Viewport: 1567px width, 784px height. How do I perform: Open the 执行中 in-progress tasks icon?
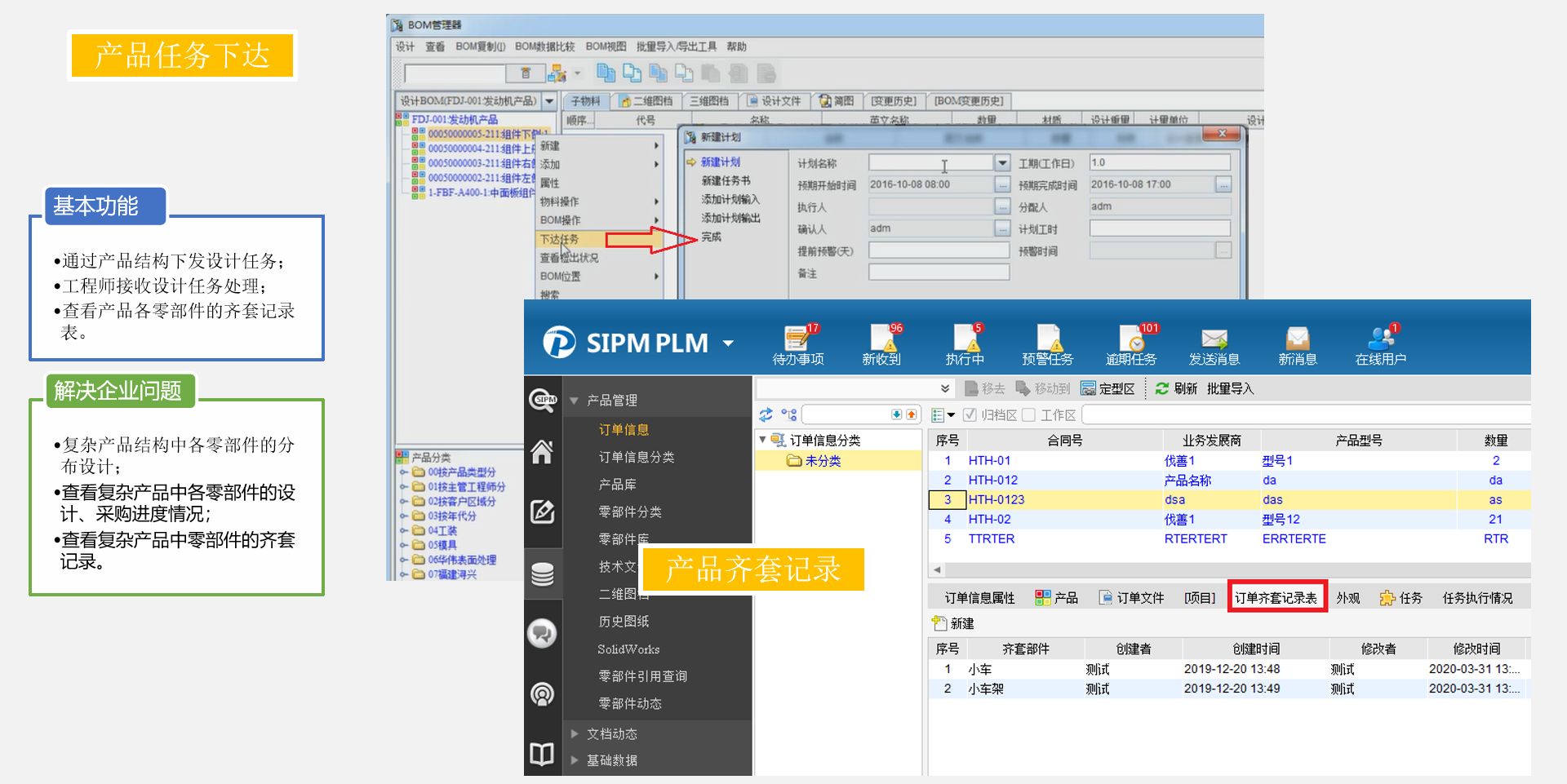pos(965,343)
